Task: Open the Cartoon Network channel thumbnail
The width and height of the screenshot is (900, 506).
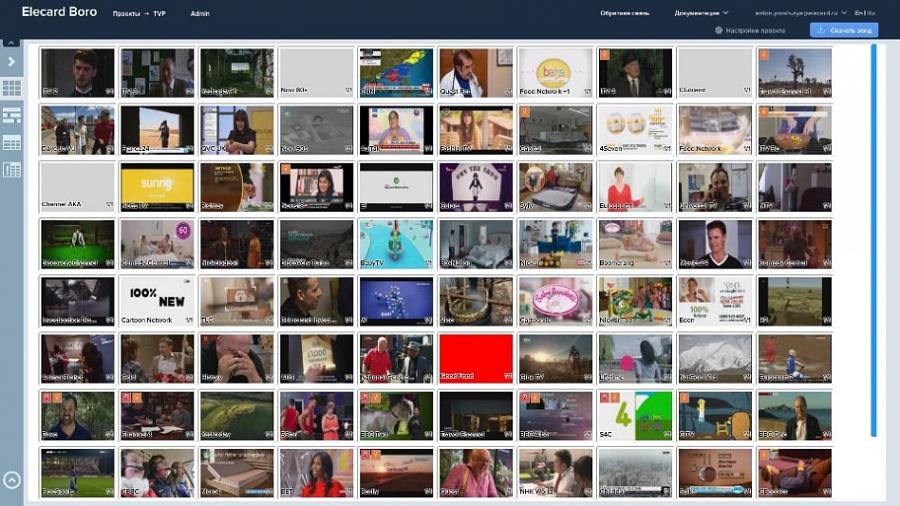Action: pos(157,301)
